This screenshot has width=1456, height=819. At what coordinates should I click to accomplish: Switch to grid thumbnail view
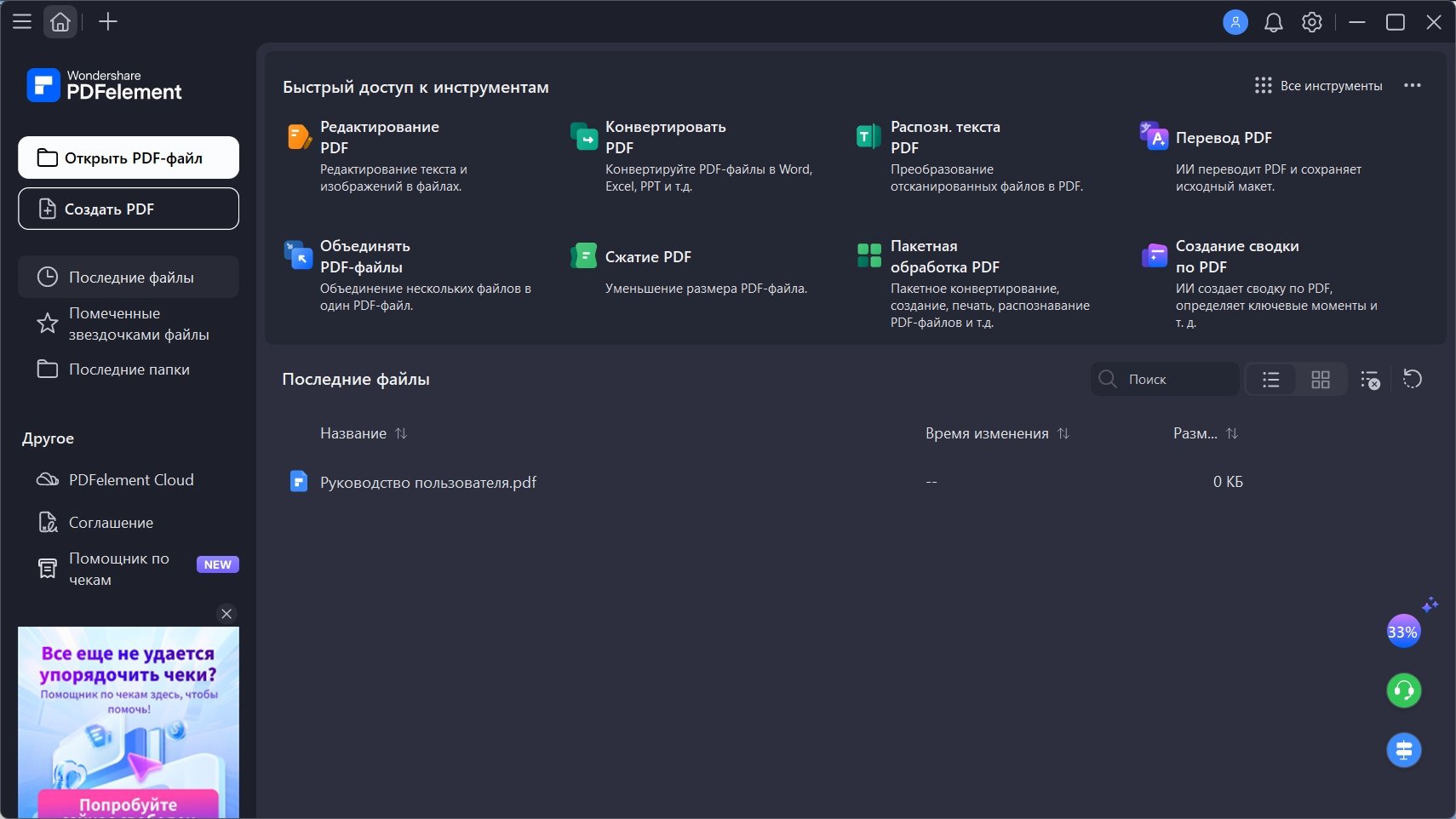1320,380
